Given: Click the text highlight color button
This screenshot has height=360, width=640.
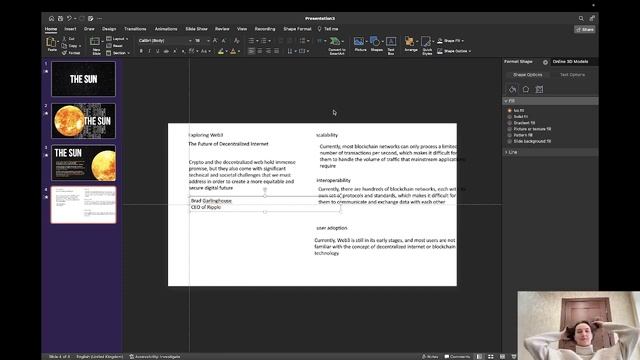Looking at the screenshot, I should [x=221, y=51].
